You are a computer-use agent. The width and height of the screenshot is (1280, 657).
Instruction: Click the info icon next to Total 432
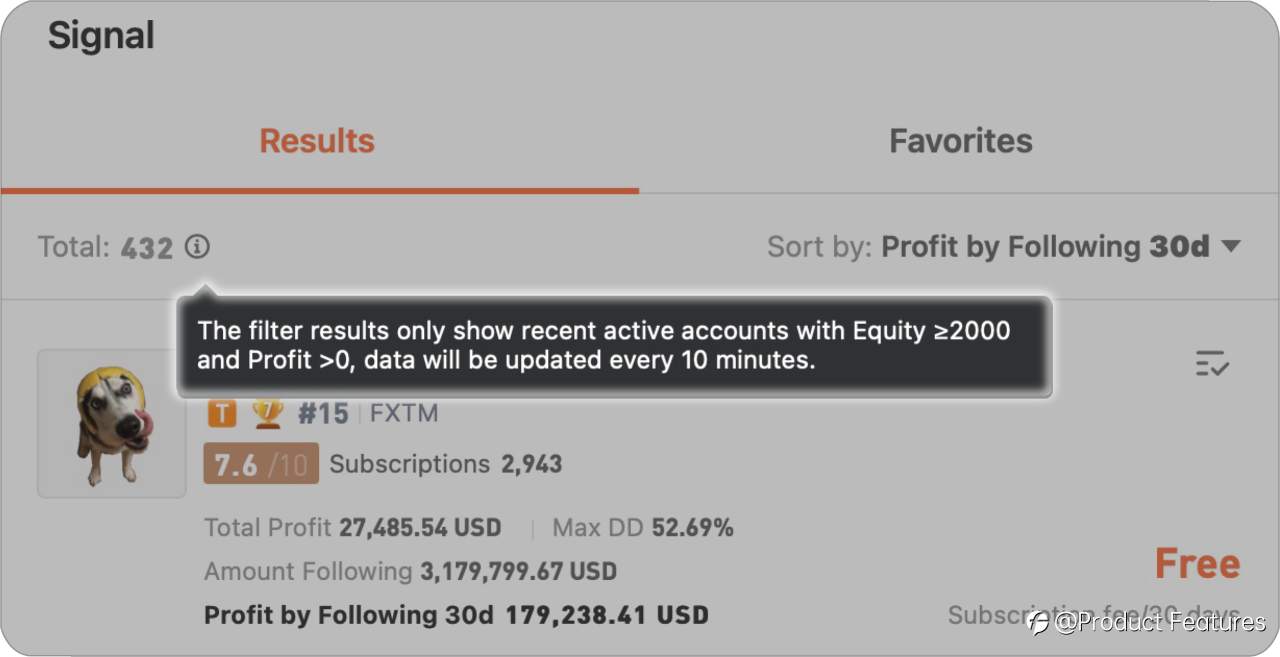[x=198, y=246]
